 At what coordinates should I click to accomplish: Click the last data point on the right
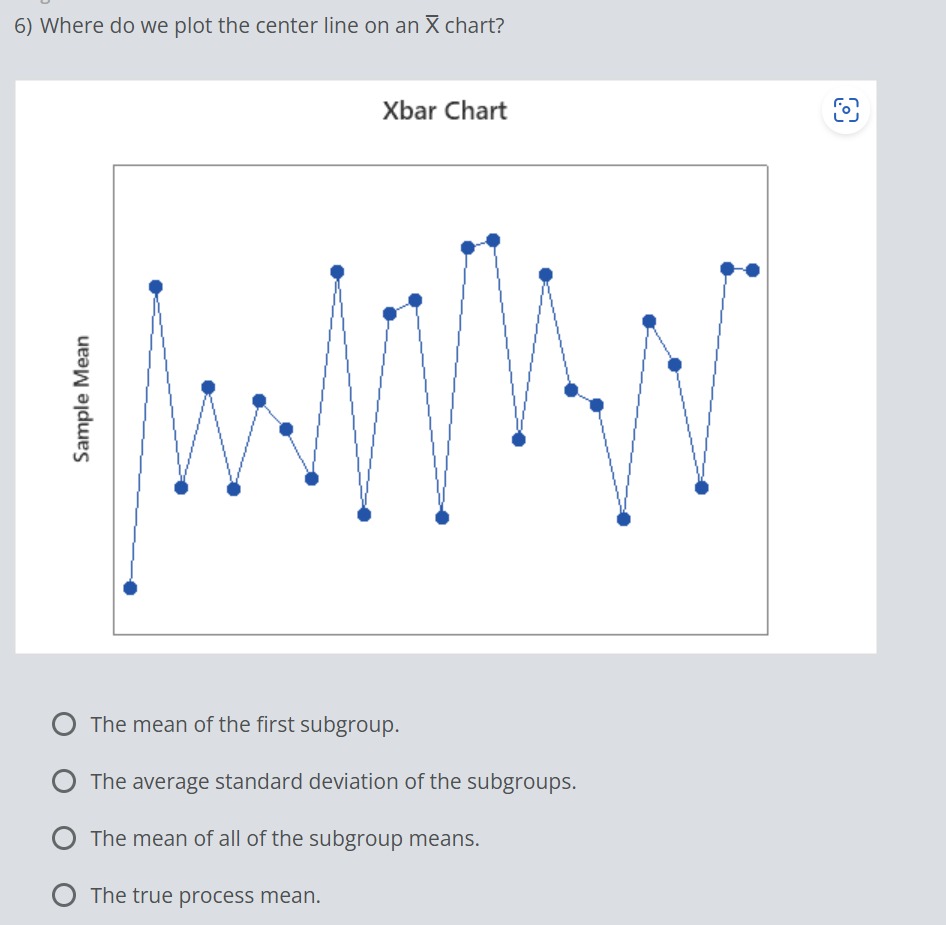(x=752, y=269)
